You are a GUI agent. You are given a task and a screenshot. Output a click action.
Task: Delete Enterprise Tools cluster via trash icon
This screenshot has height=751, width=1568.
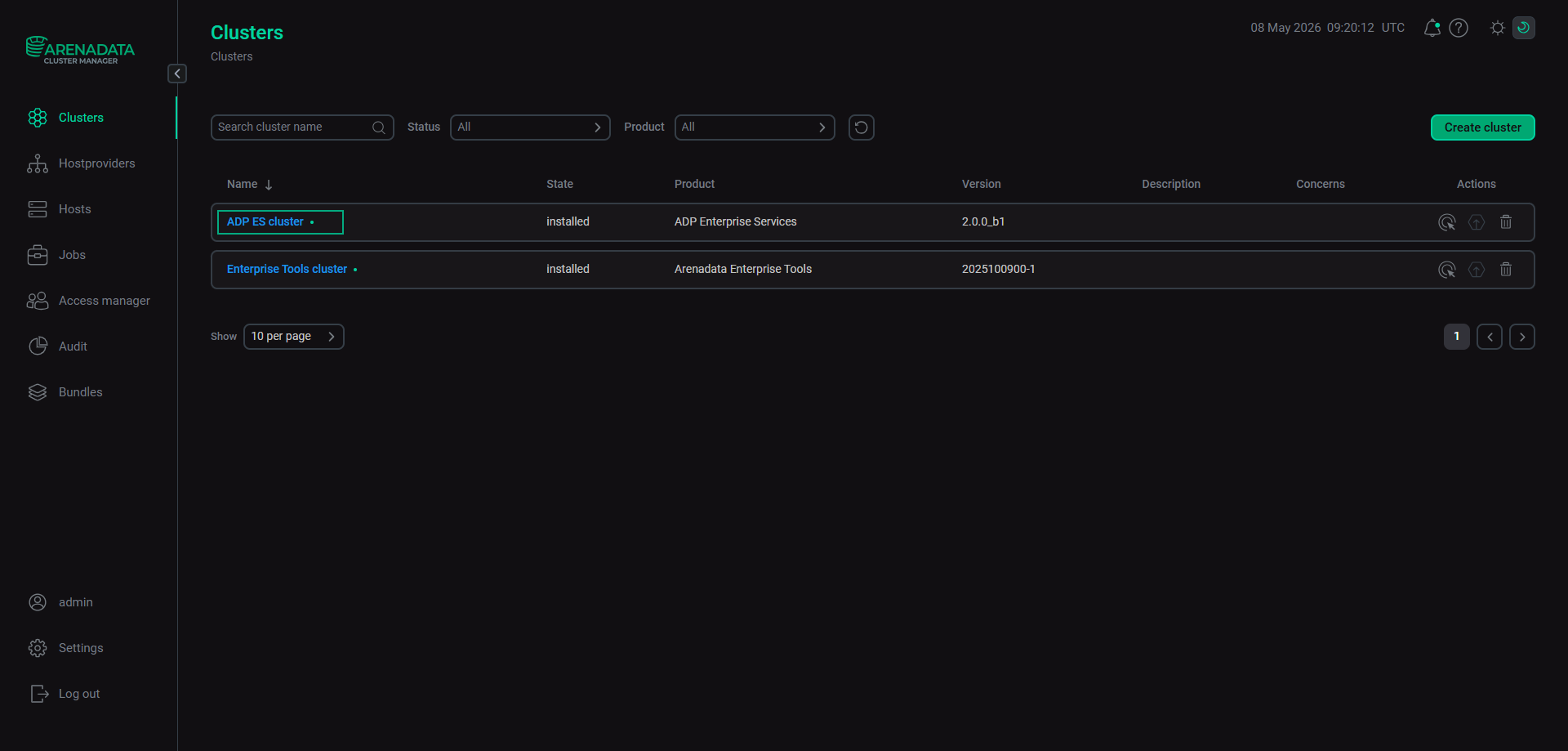(1506, 270)
